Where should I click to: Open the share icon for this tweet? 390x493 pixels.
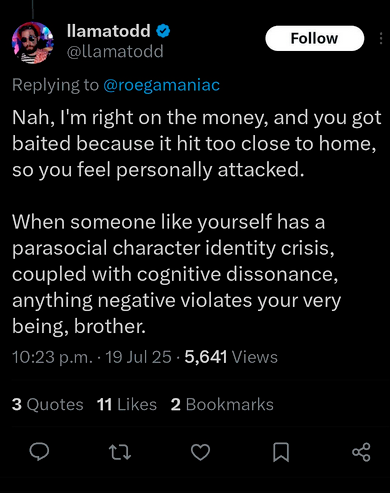click(361, 452)
